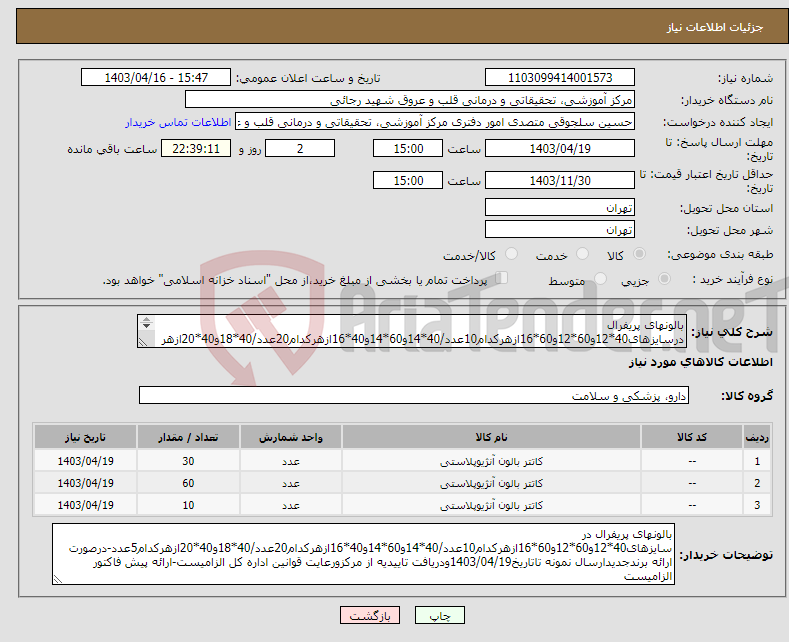This screenshot has width=789, height=642.
Task: Click the goods group field دارو، پزشکی و سلامت
Action: coord(414,395)
